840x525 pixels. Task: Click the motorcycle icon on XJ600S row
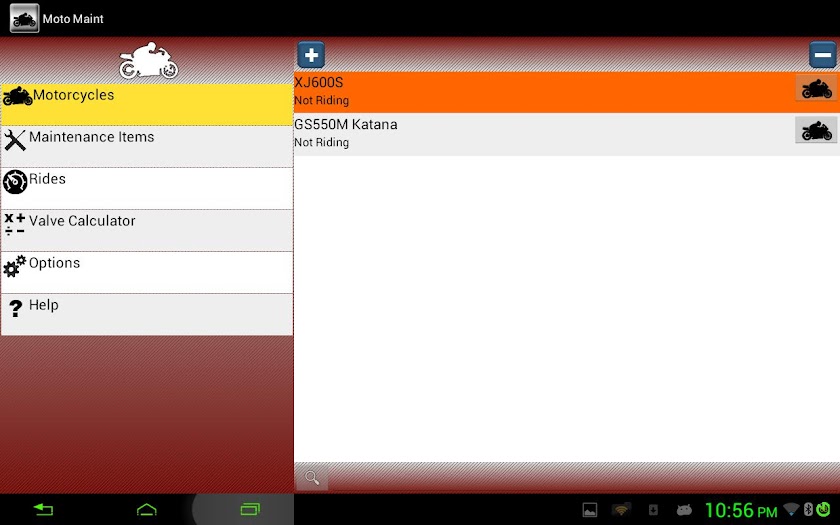click(816, 88)
